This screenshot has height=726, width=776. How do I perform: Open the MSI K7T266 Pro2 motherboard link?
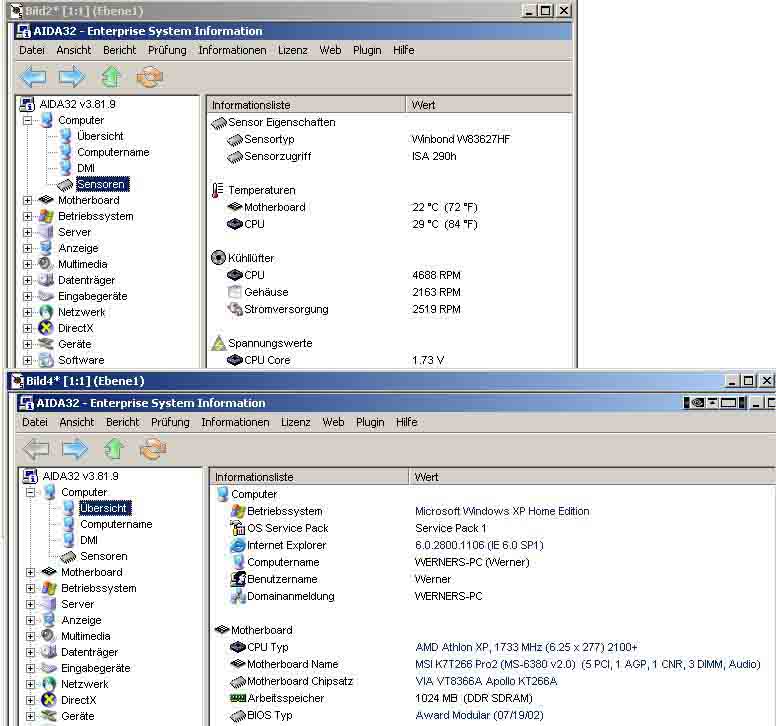click(x=587, y=664)
